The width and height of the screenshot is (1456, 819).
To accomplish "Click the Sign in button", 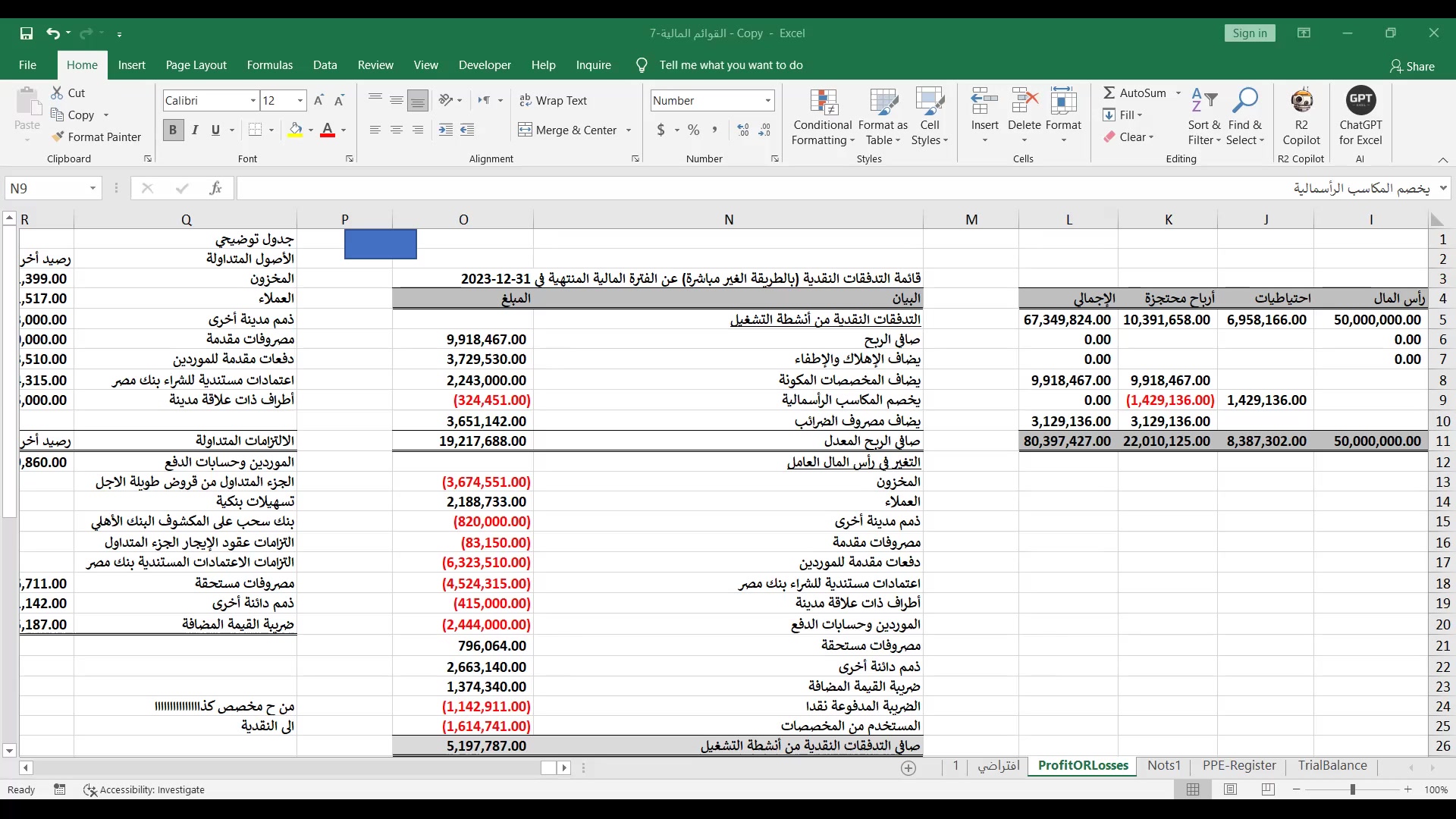I will (x=1250, y=33).
